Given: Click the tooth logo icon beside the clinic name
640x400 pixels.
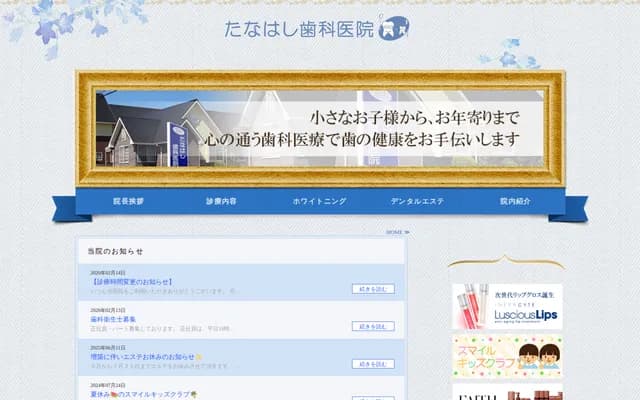Looking at the screenshot, I should tap(393, 28).
